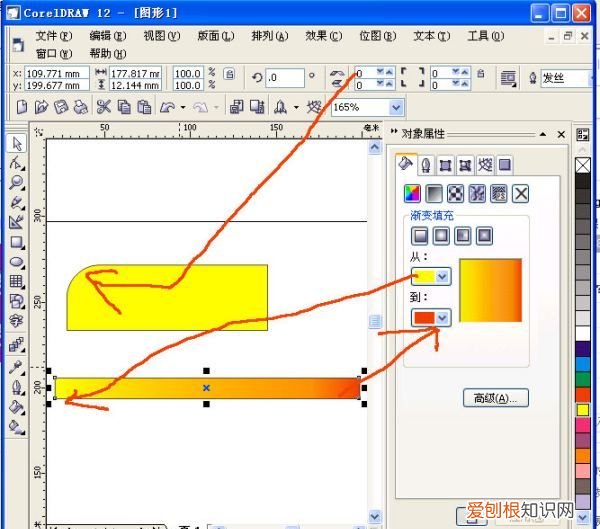Choose radial fountain fill type

(441, 235)
